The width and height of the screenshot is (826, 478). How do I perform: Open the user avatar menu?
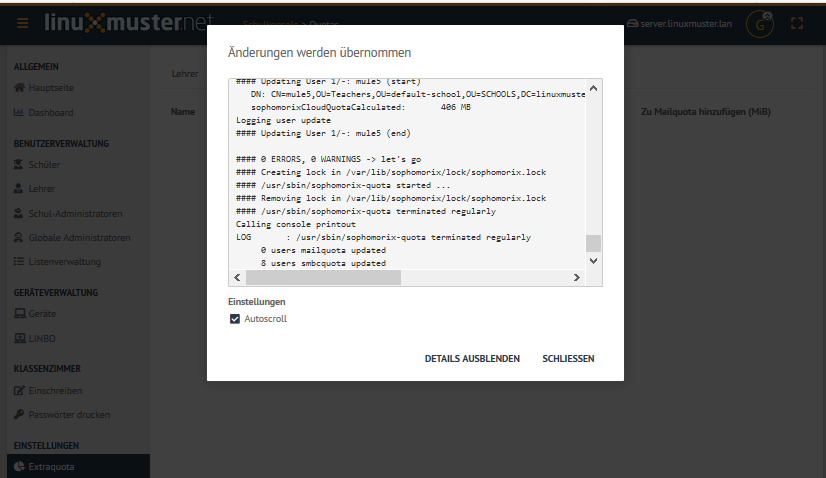(760, 24)
